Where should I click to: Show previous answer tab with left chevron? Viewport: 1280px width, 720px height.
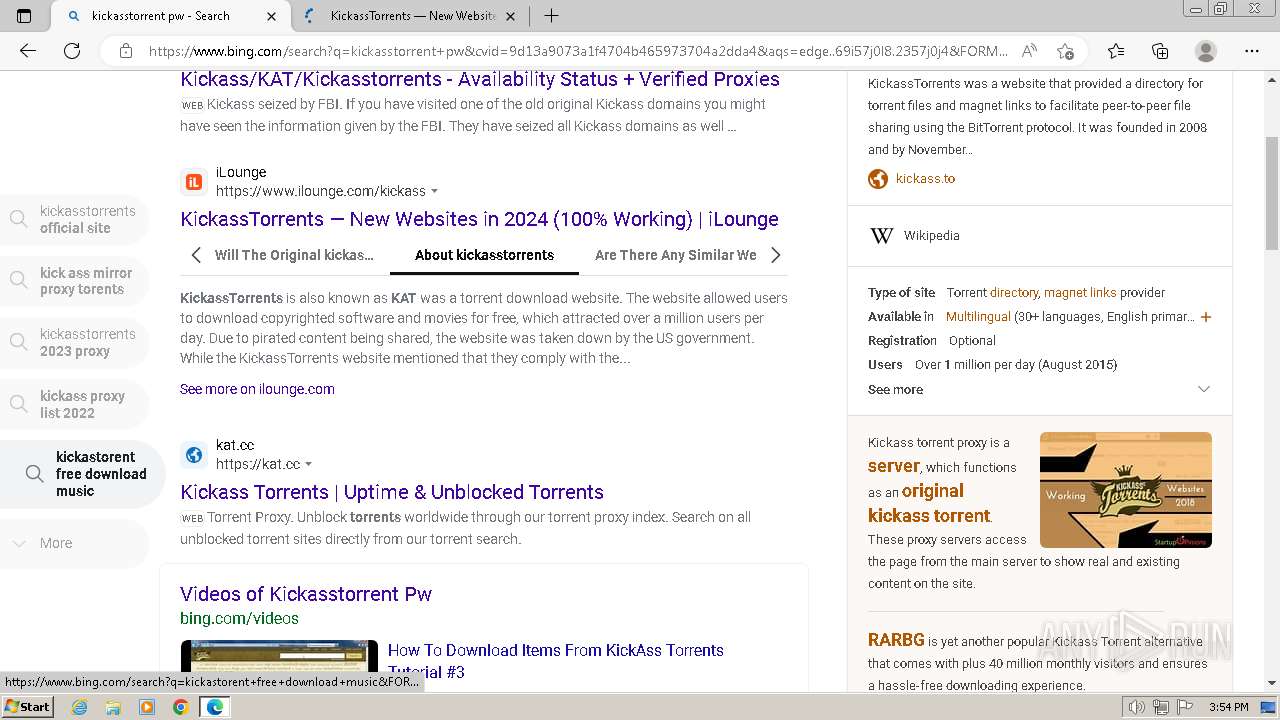coord(196,255)
